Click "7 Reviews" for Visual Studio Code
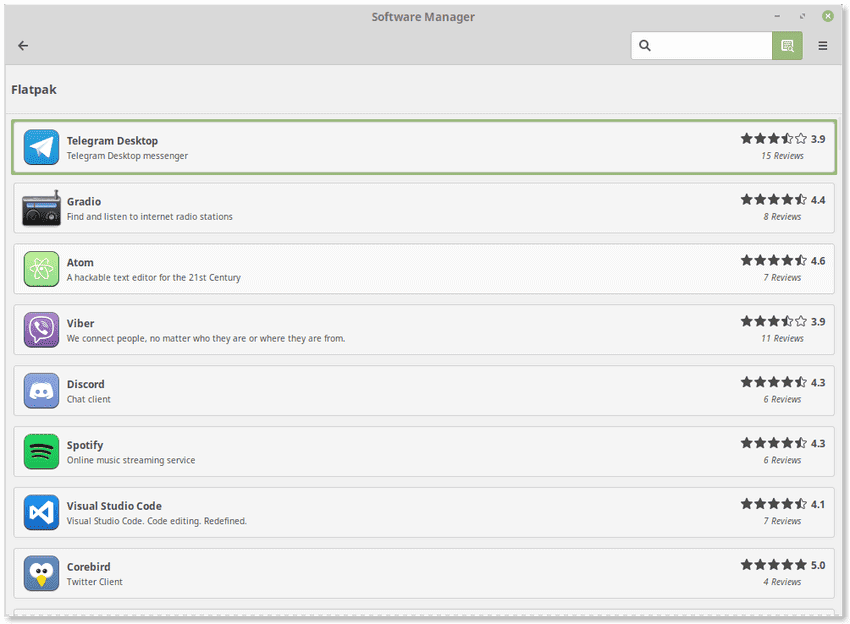 pyautogui.click(x=782, y=521)
